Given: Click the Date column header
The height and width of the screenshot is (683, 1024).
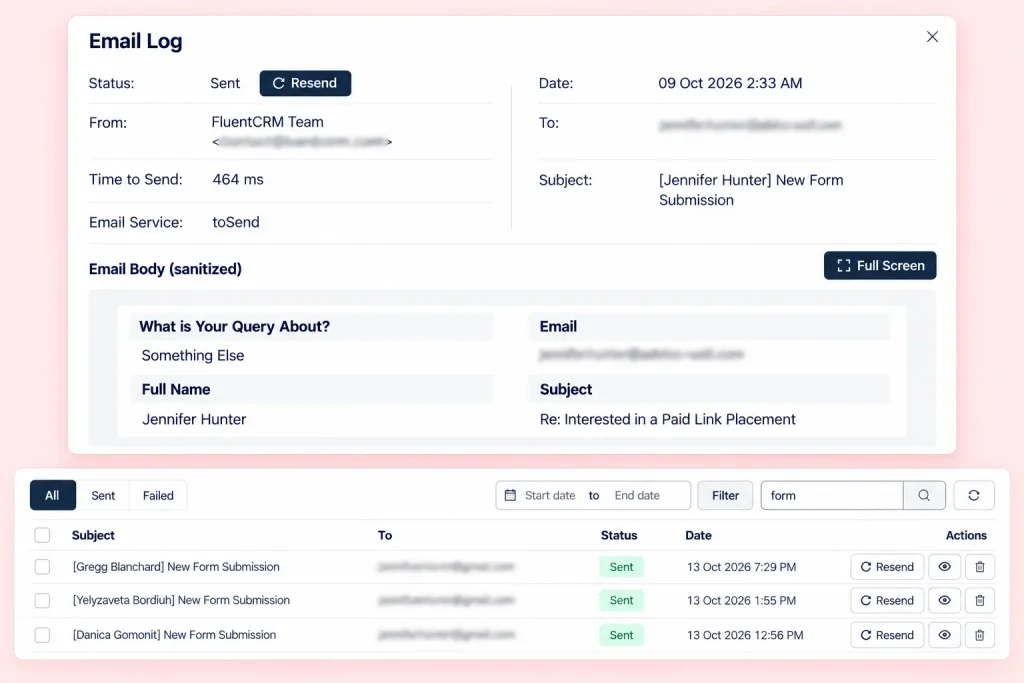Looking at the screenshot, I should point(698,535).
